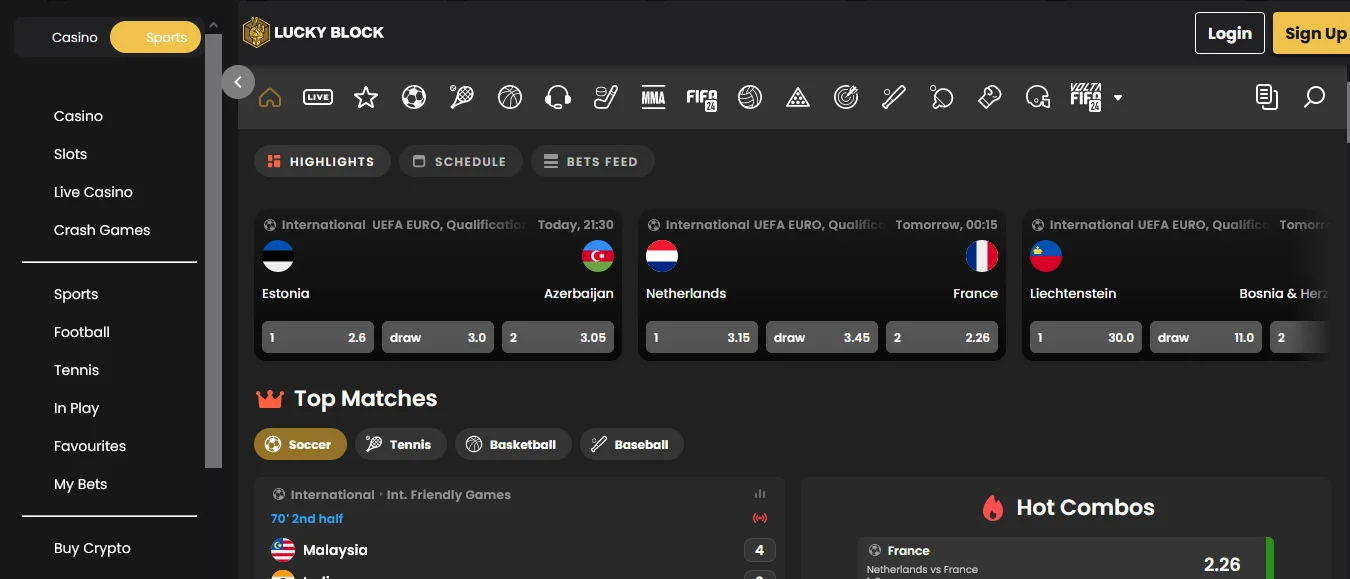Expand more sports dropdown arrow
This screenshot has width=1350, height=579.
(1118, 98)
